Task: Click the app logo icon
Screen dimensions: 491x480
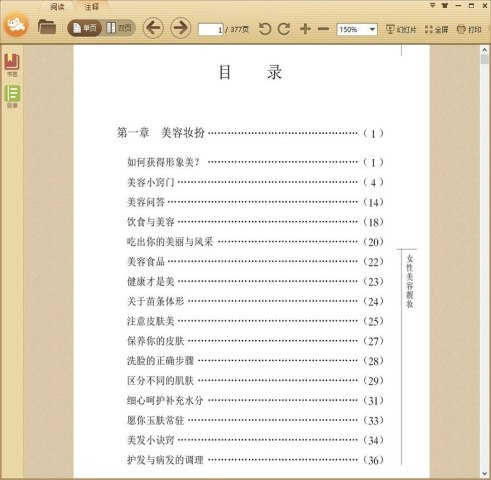Action: point(16,24)
